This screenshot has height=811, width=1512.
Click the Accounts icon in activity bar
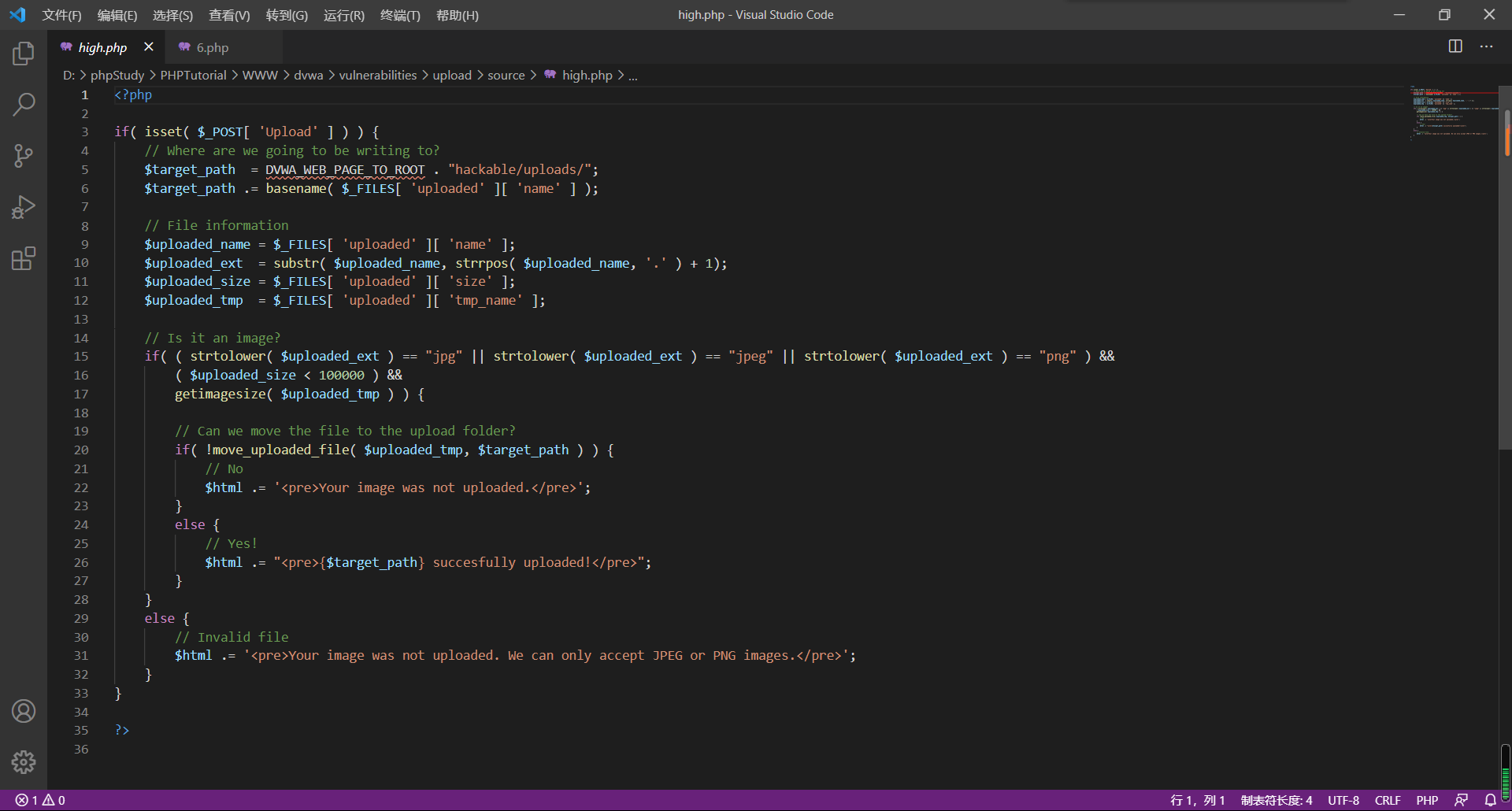click(x=24, y=711)
